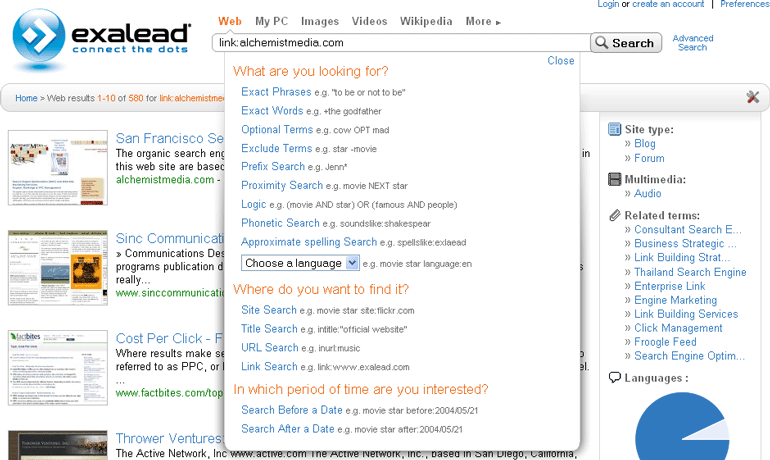Image resolution: width=770 pixels, height=460 pixels.
Task: Select Exact Words search option
Action: [272, 110]
